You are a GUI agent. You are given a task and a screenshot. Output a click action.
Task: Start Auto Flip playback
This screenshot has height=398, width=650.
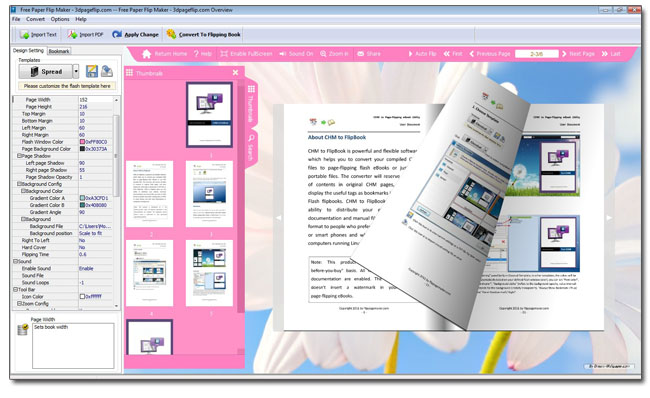coord(422,54)
